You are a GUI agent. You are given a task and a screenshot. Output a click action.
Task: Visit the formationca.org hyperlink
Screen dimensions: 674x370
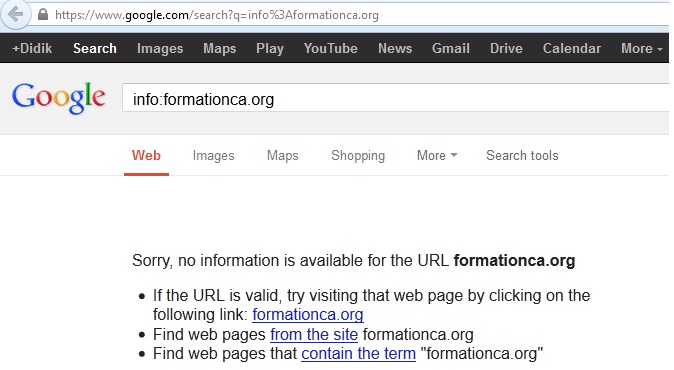[x=308, y=315]
